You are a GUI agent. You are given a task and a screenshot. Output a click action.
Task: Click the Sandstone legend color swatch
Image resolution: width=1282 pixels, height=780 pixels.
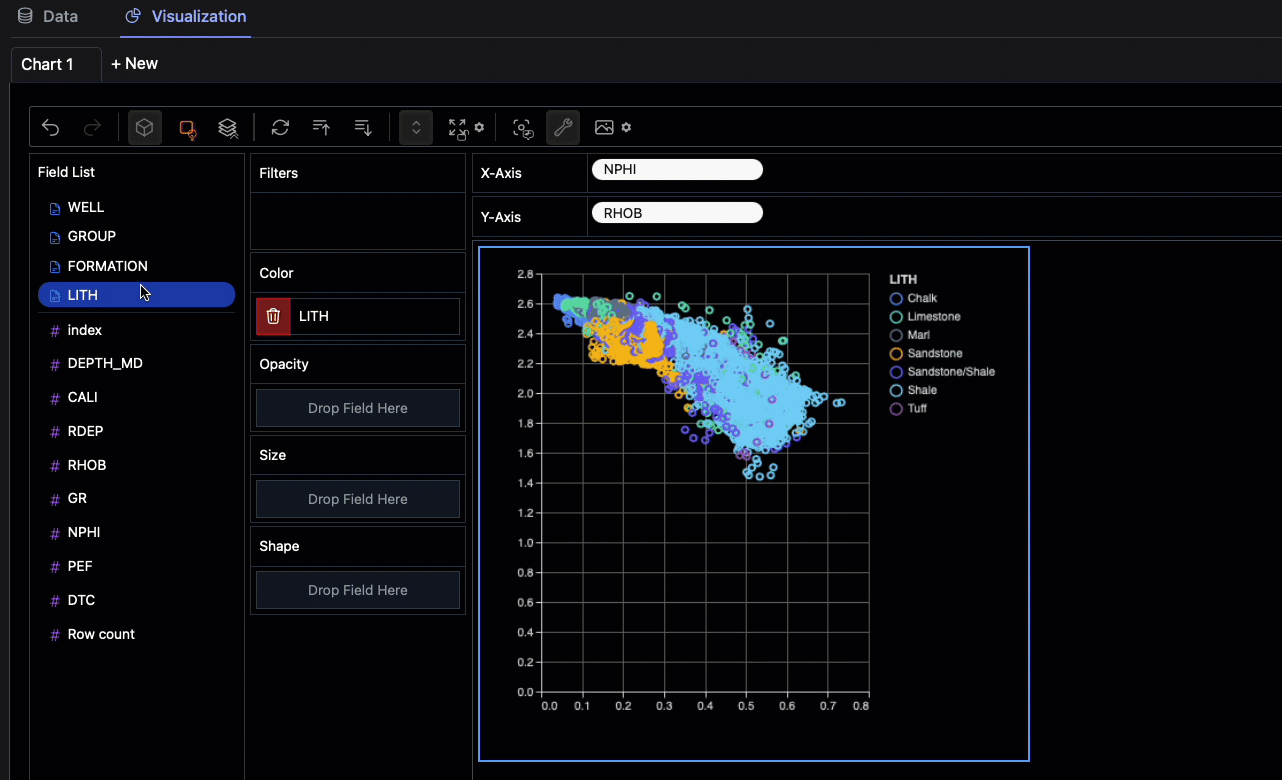(896, 354)
